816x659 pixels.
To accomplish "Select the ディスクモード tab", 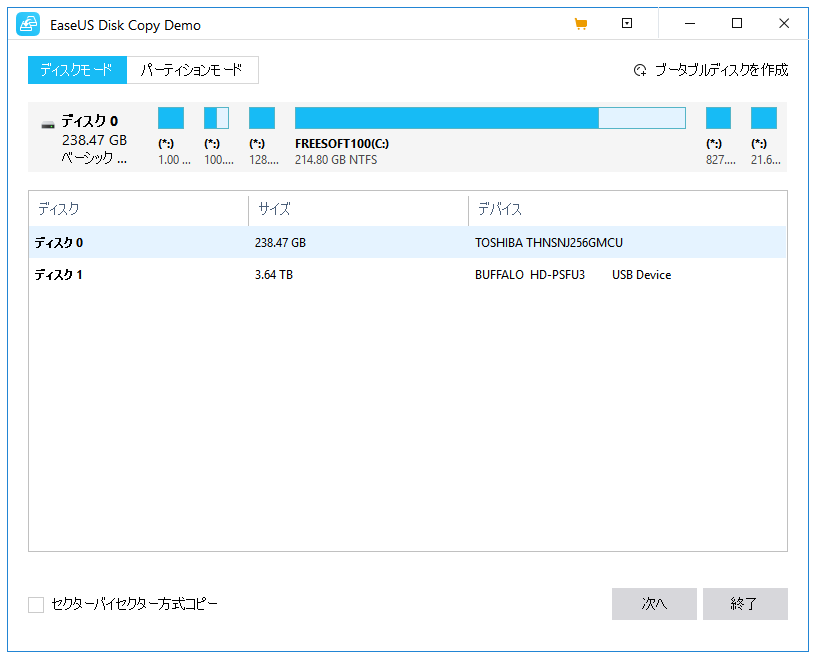I will point(76,70).
